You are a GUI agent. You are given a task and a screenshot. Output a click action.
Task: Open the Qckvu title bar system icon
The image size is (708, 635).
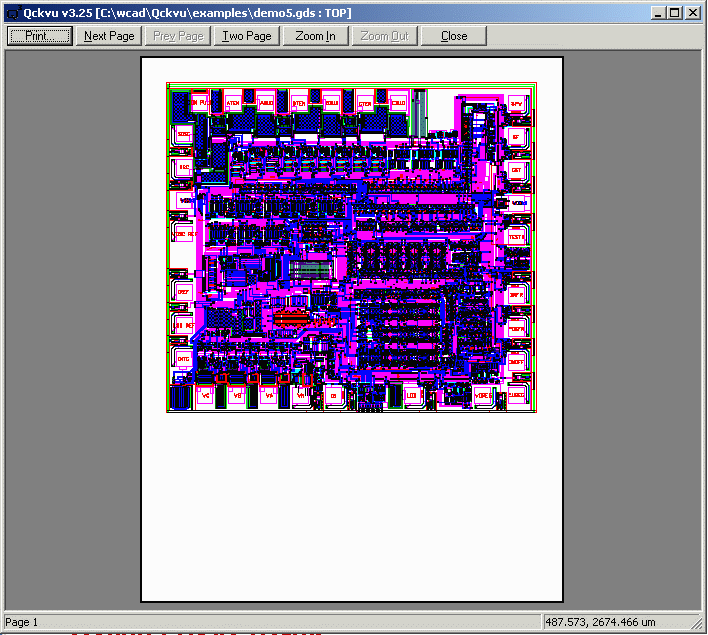(x=12, y=12)
